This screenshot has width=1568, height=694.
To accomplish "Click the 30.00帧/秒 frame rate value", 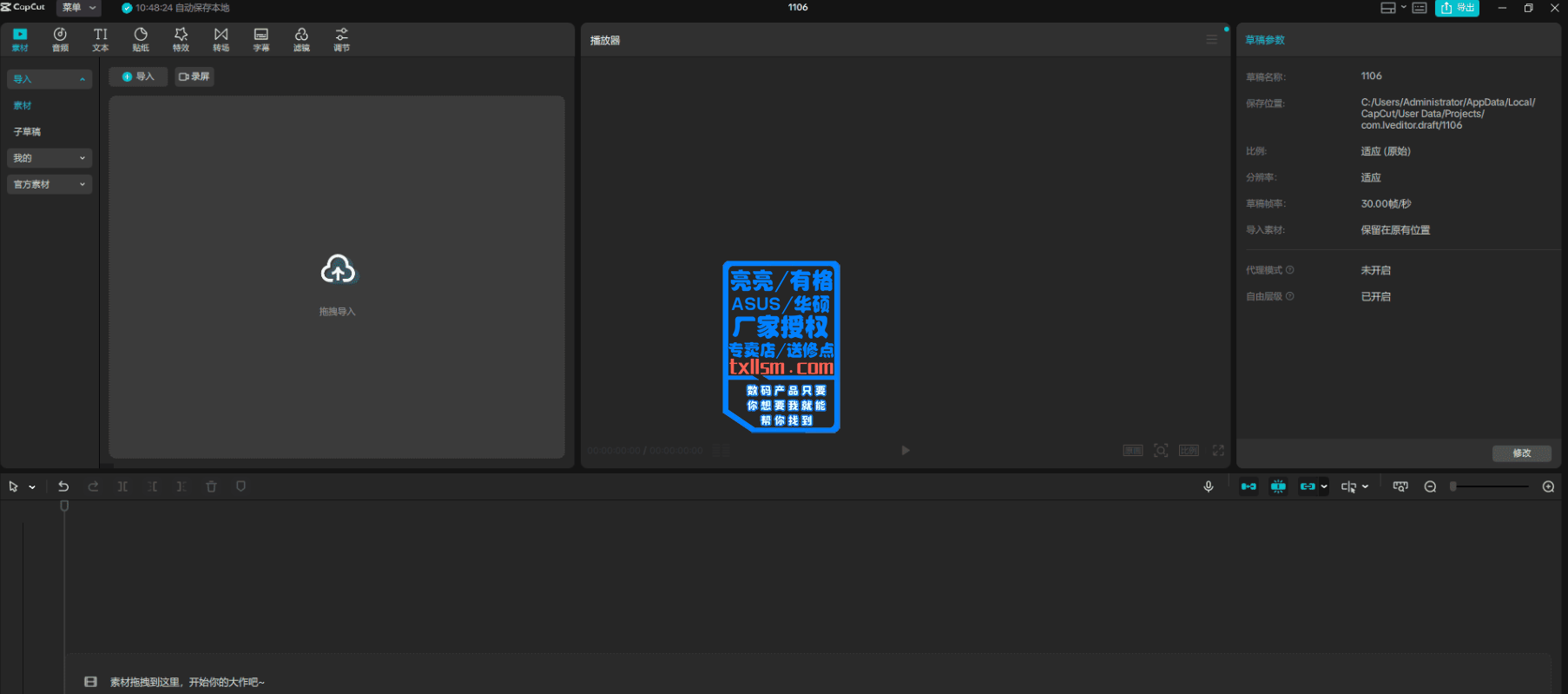I will click(1386, 204).
